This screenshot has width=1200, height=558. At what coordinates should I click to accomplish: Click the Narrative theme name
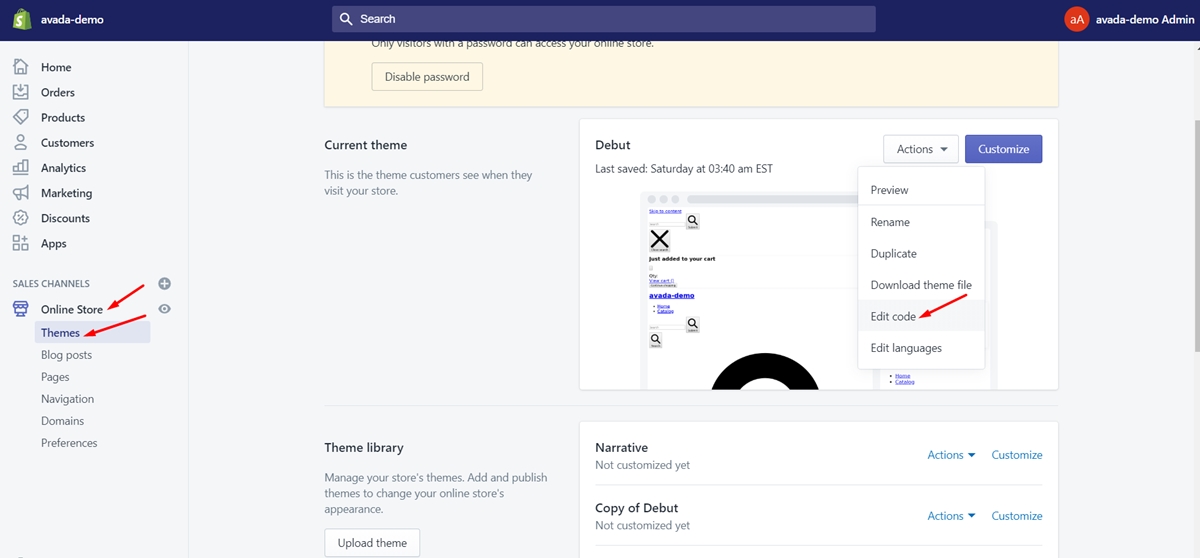click(x=621, y=447)
